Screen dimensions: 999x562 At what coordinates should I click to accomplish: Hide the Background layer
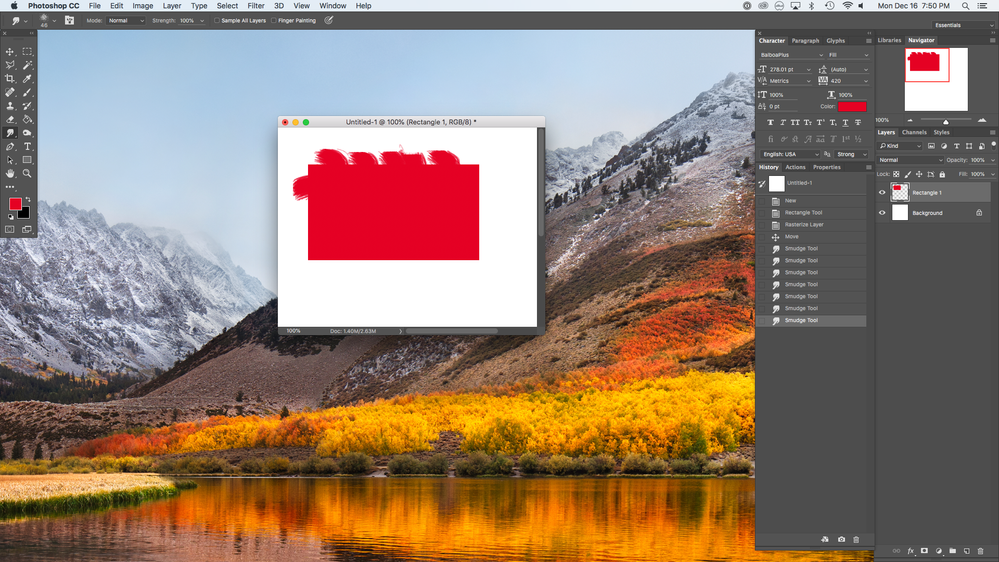882,213
